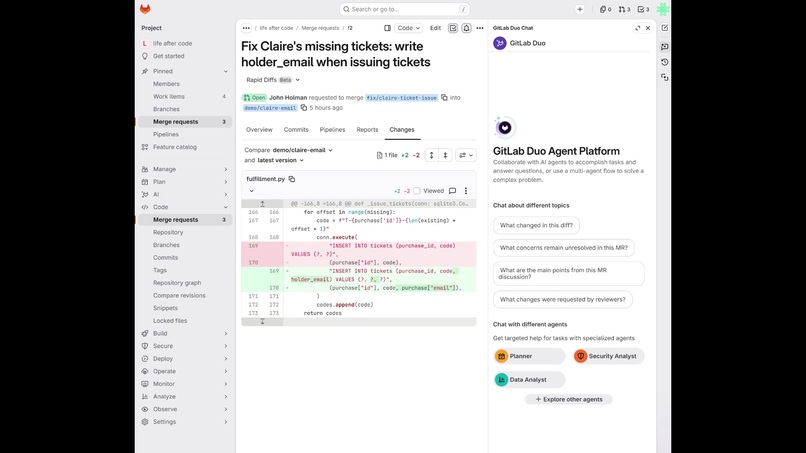806x453 pixels.
Task: Switch to the Pipelines tab
Action: pyautogui.click(x=332, y=130)
